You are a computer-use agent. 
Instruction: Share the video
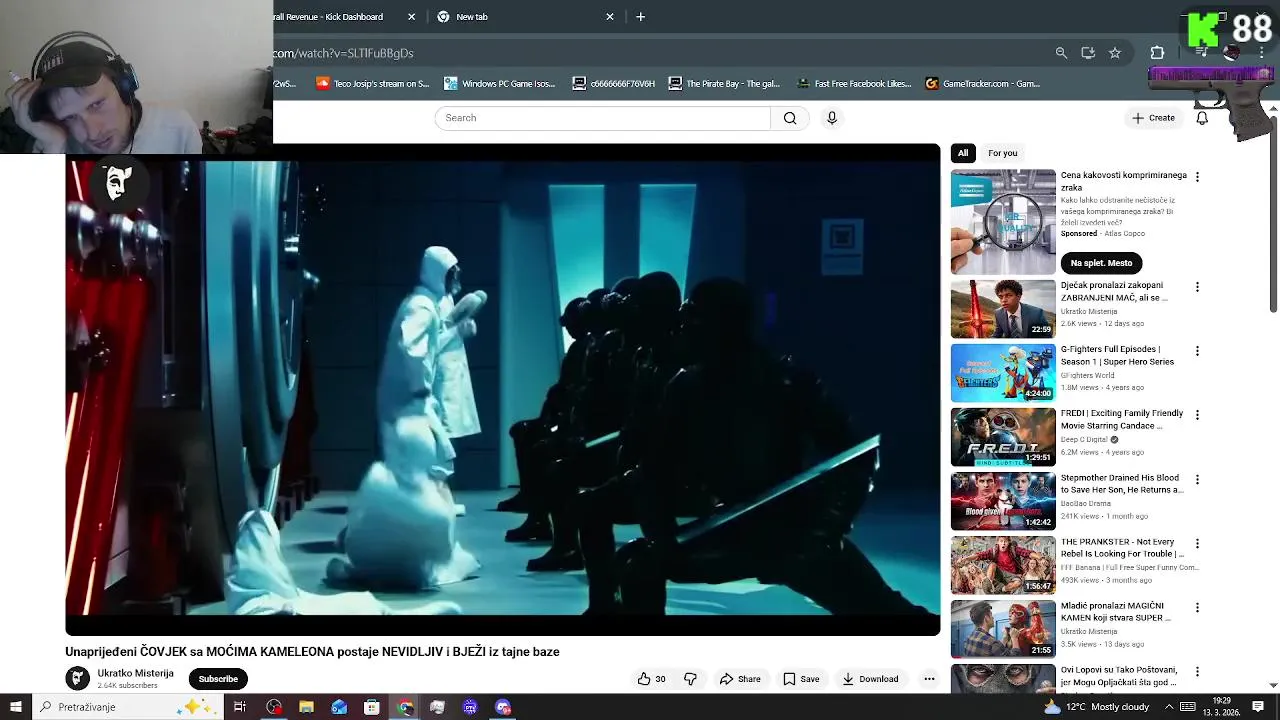[740, 679]
